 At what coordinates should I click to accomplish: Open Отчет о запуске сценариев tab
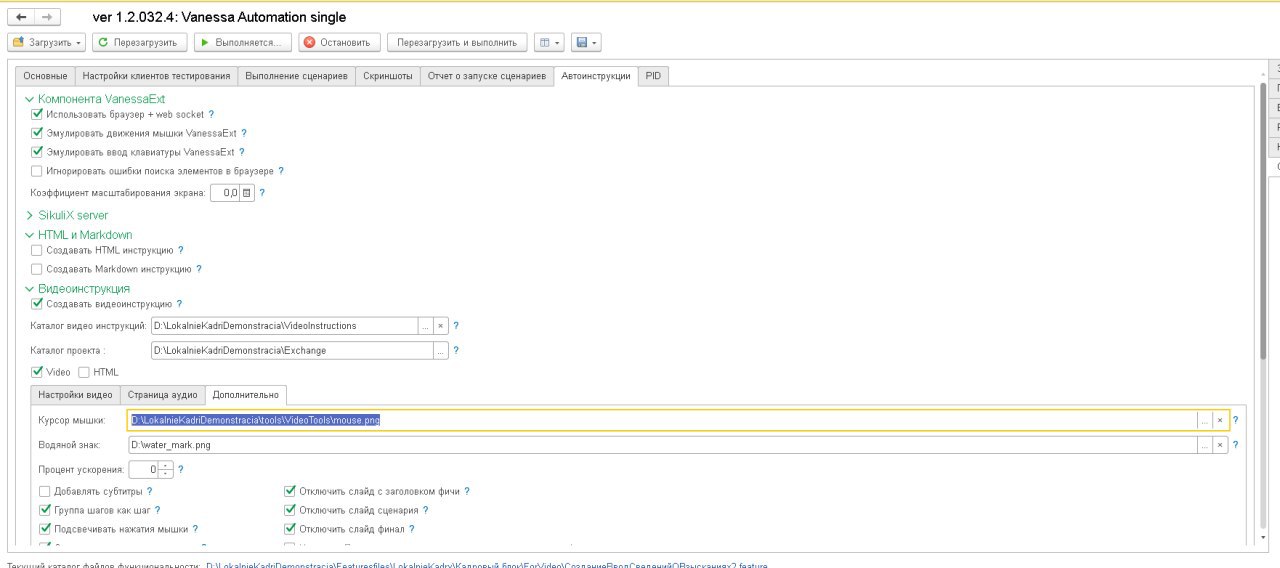486,76
